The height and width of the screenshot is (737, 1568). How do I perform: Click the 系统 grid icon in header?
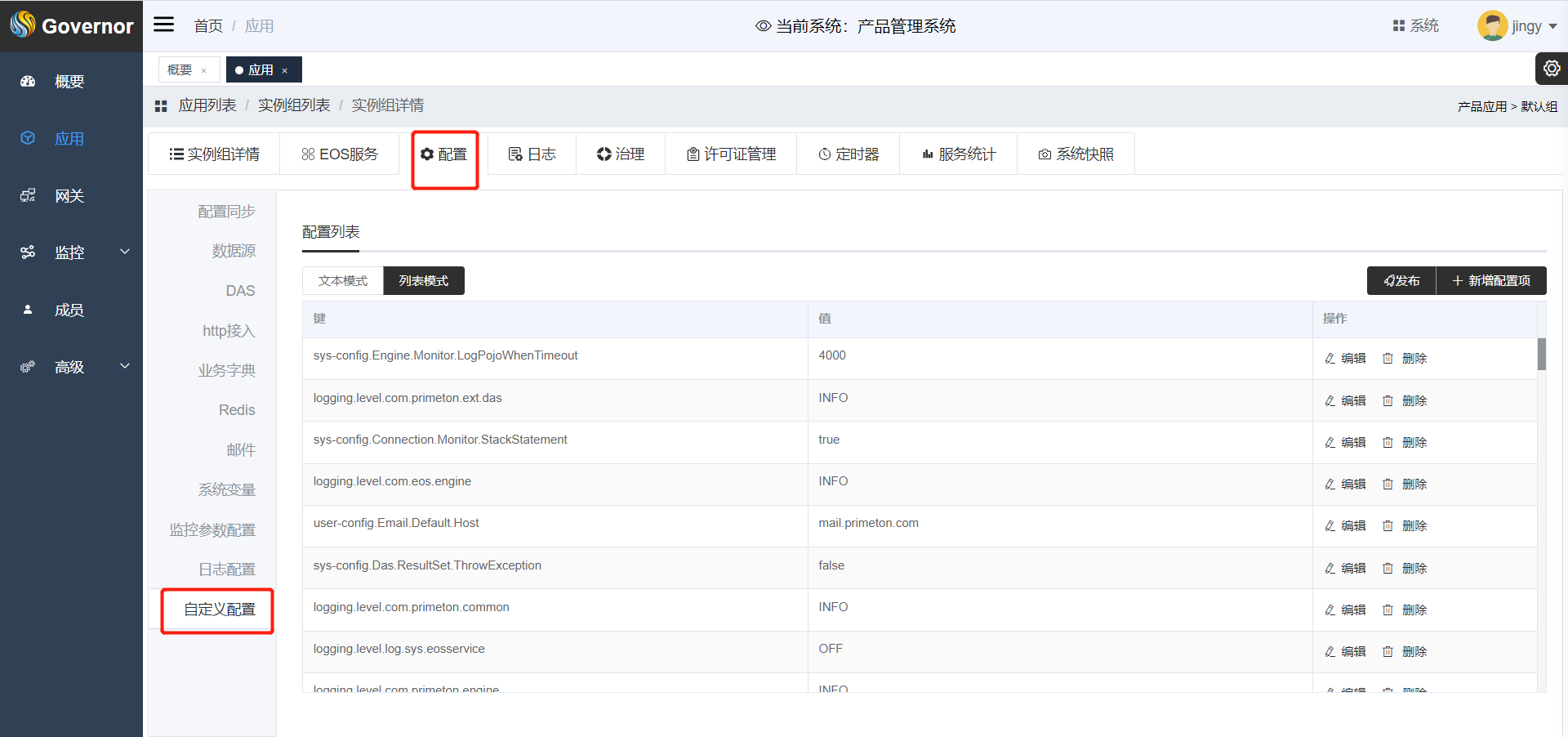click(1398, 26)
